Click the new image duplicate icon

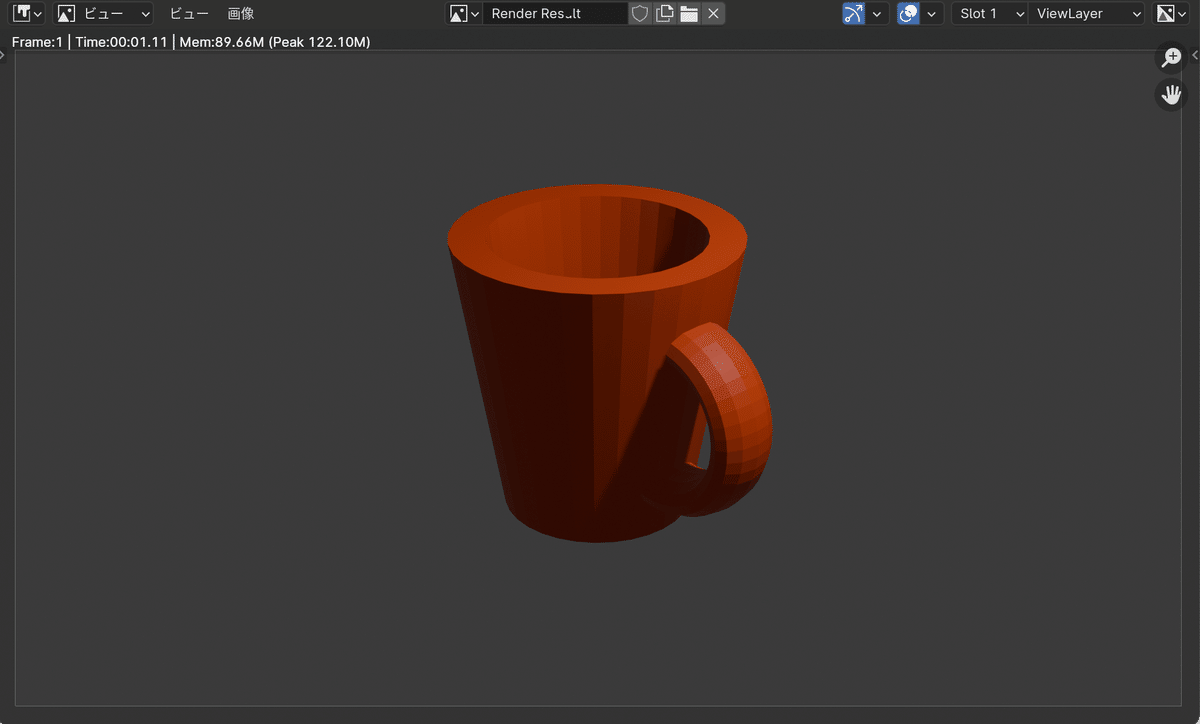[x=664, y=14]
